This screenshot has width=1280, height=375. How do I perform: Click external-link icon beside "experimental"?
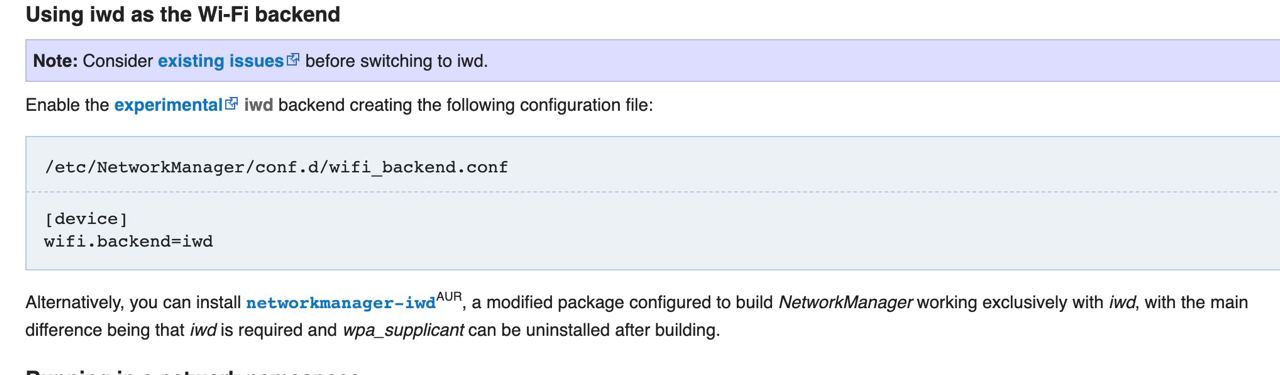pos(232,103)
